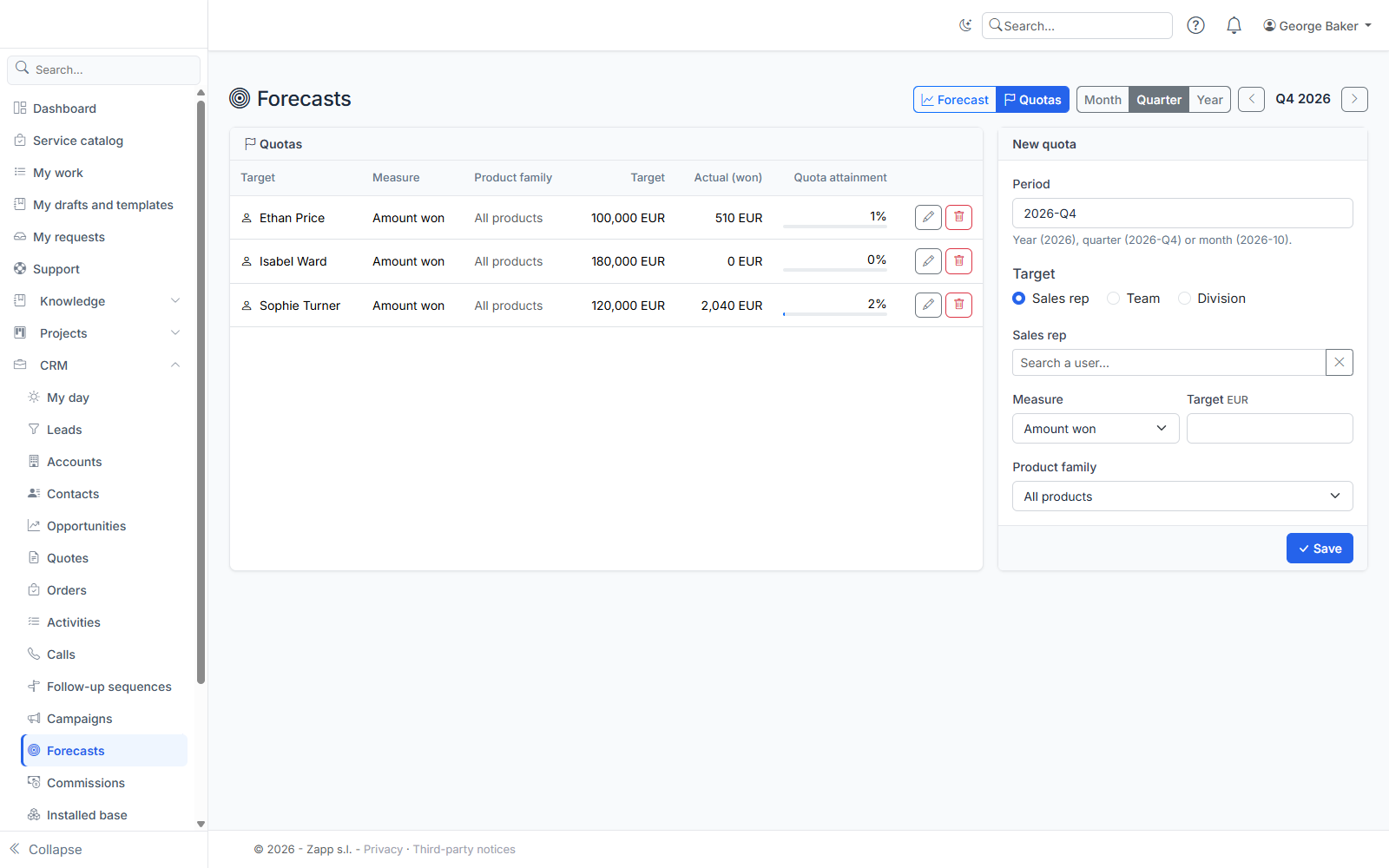The height and width of the screenshot is (868, 1389).
Task: Select the Team target radio button
Action: click(1113, 299)
